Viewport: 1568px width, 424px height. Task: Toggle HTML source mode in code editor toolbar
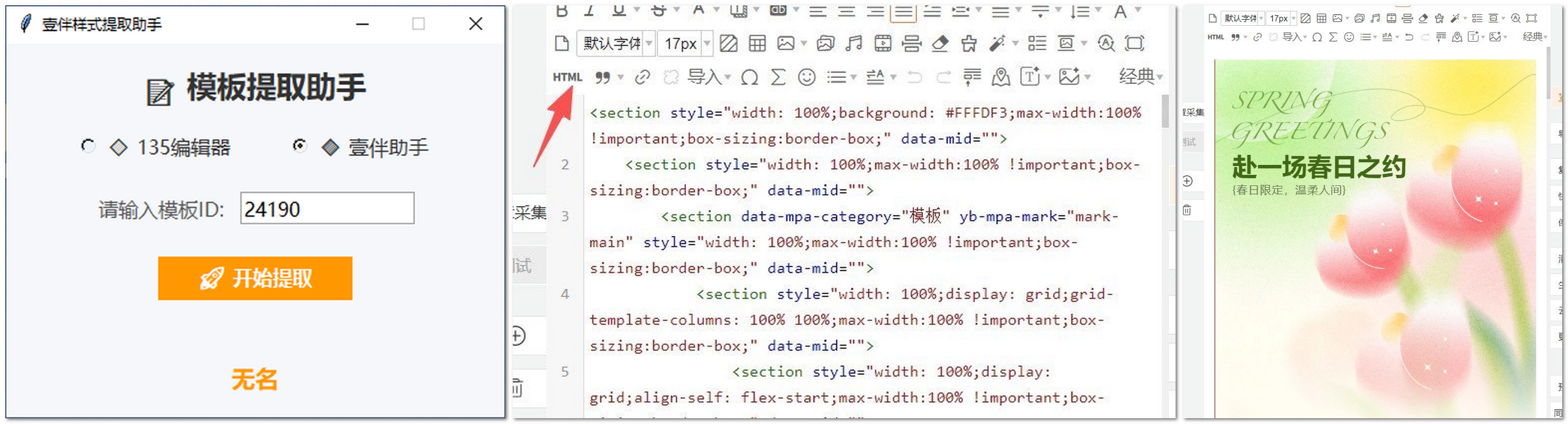(567, 77)
